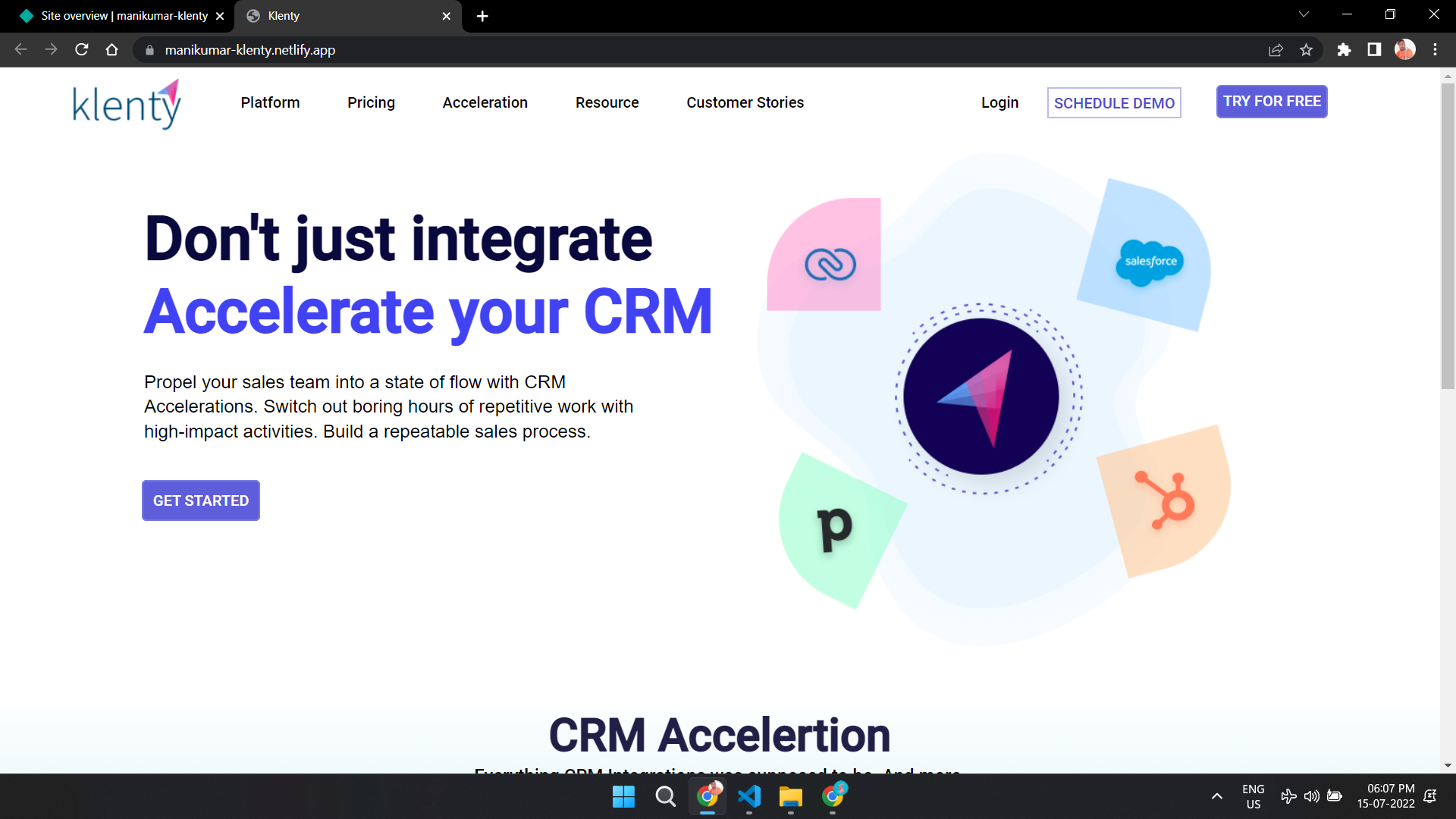Expand the tab search dropdown arrow

pos(1304,14)
